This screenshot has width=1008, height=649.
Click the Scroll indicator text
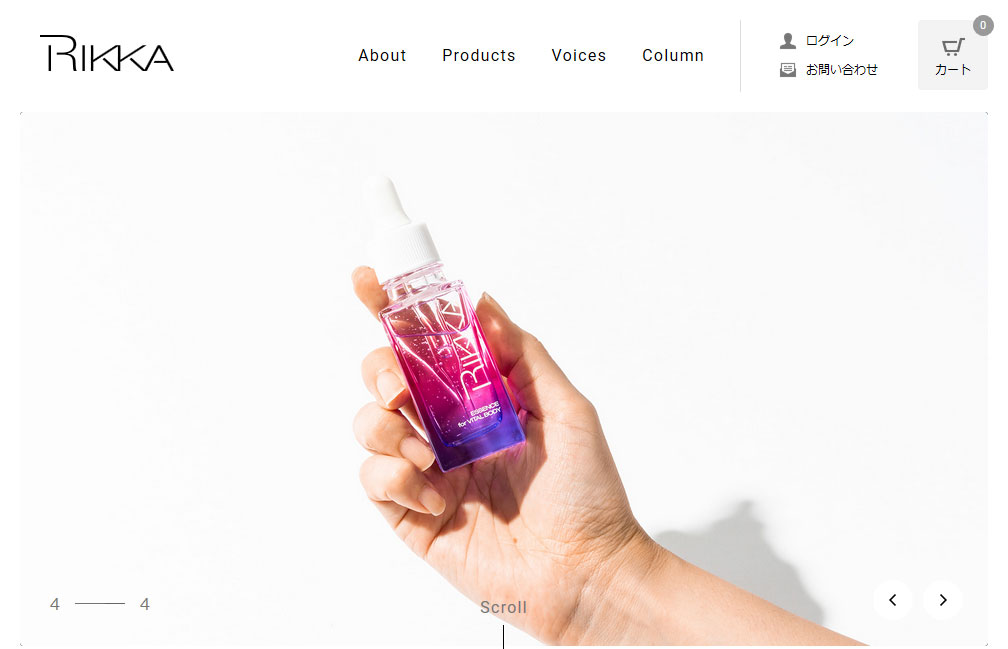coord(503,607)
